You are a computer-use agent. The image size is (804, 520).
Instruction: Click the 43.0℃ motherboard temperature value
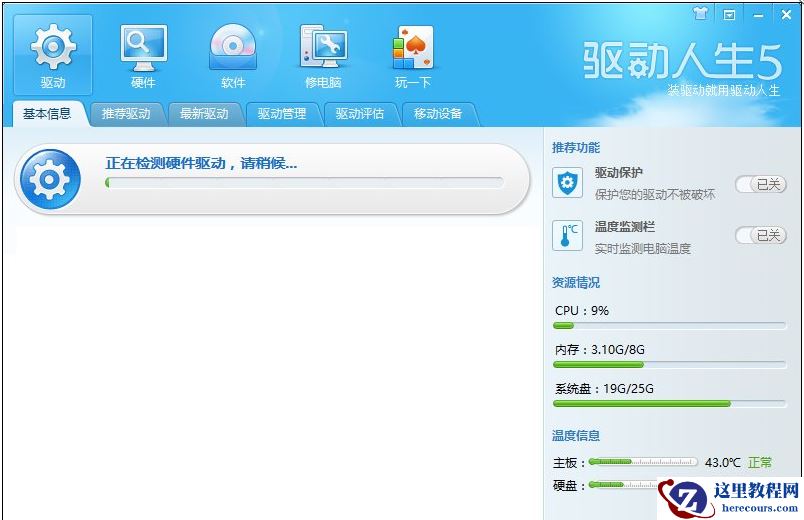[722, 463]
